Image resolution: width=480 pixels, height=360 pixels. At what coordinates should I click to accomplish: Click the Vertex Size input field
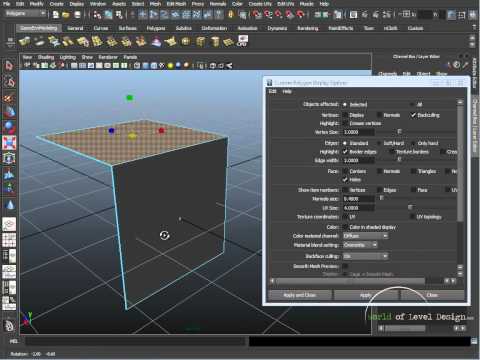359,132
